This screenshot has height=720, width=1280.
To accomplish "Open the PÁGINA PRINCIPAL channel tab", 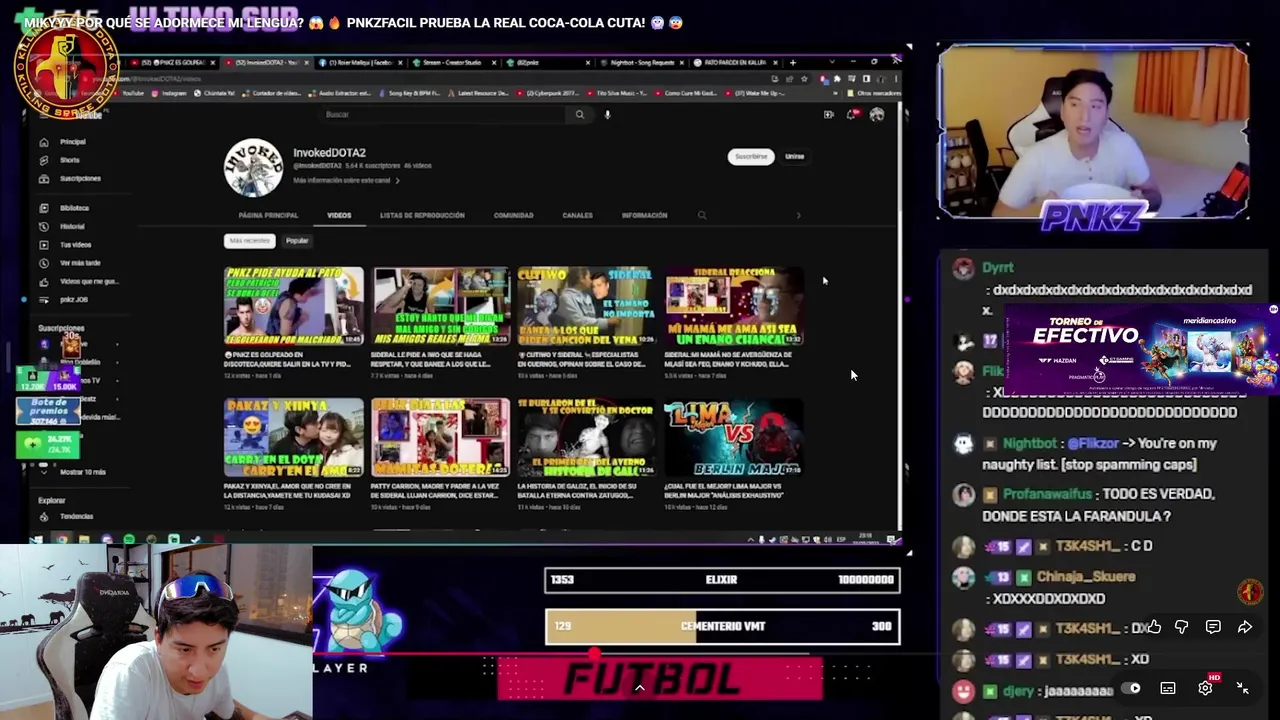I will pos(268,215).
